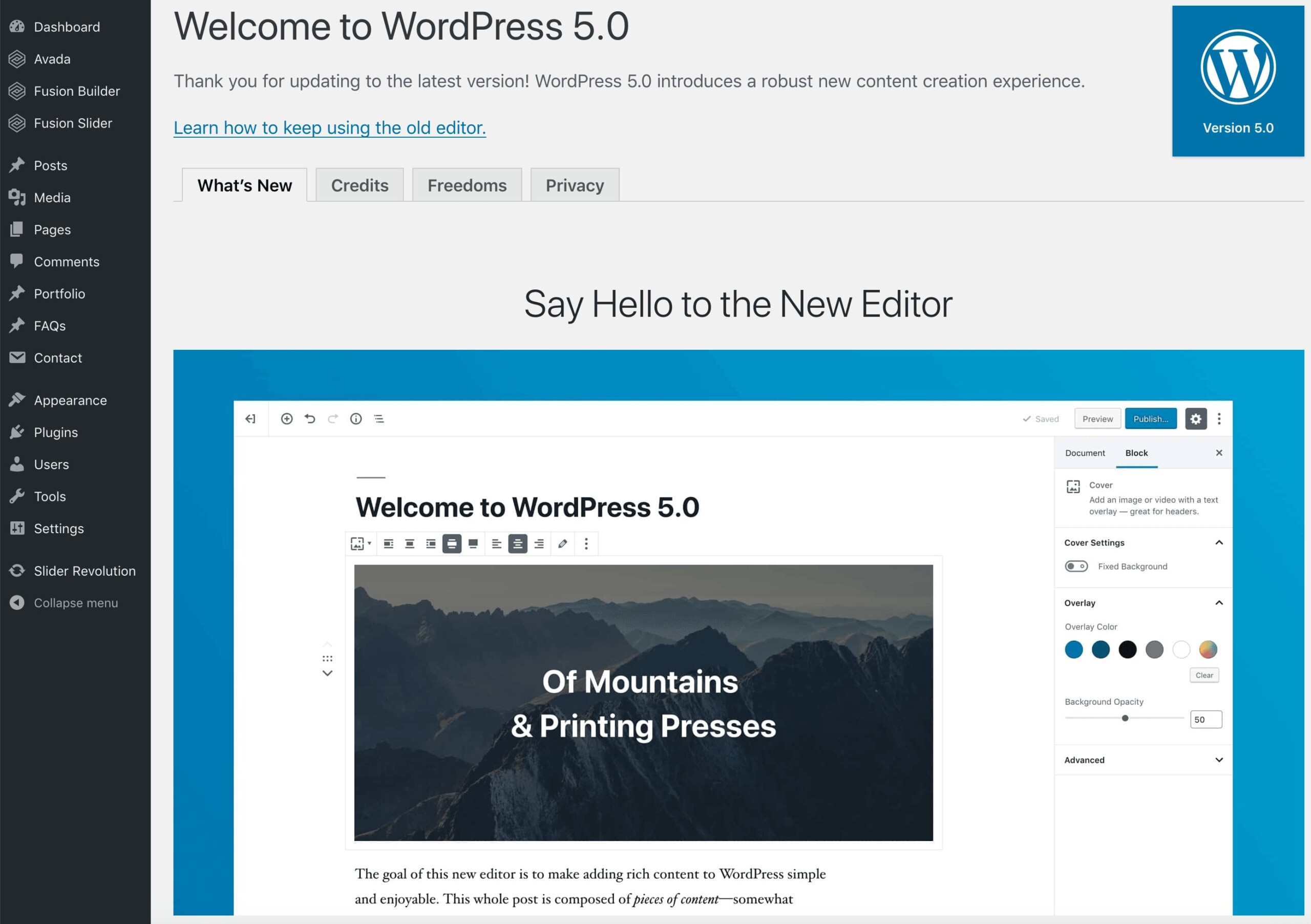1311x924 pixels.
Task: Click the block navigation list icon
Action: [379, 418]
